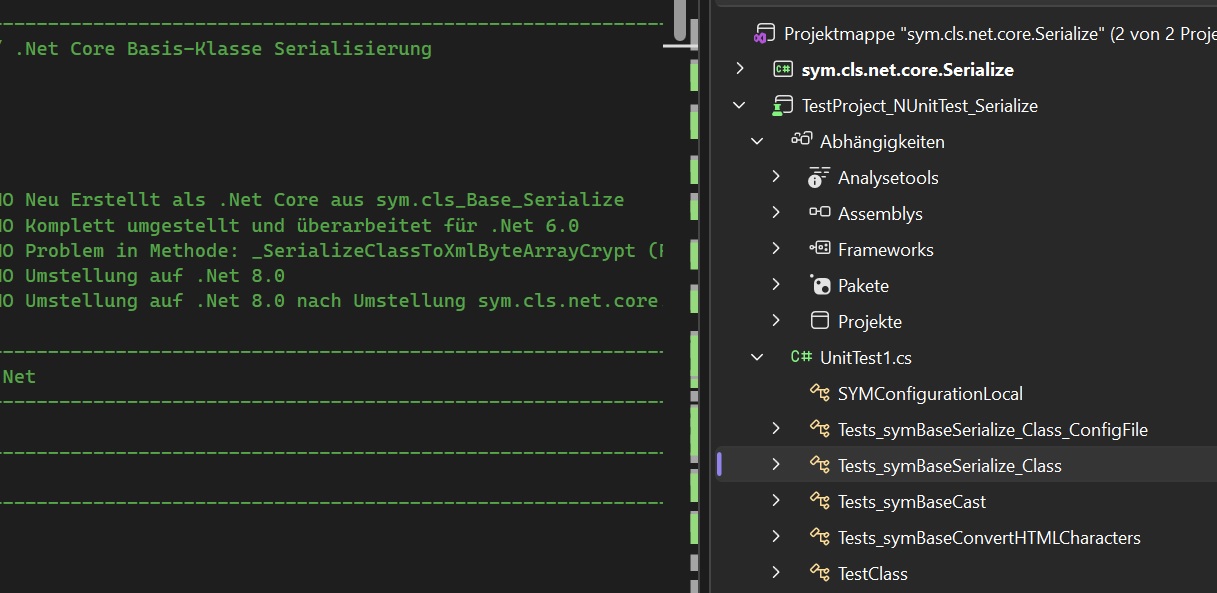Click the Analysetools icon

819,178
